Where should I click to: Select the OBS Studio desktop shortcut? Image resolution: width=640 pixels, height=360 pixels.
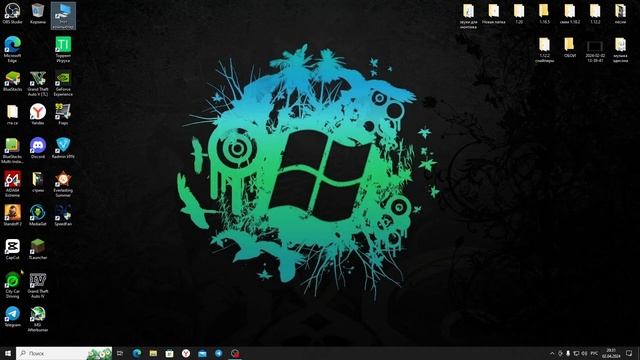(x=12, y=13)
